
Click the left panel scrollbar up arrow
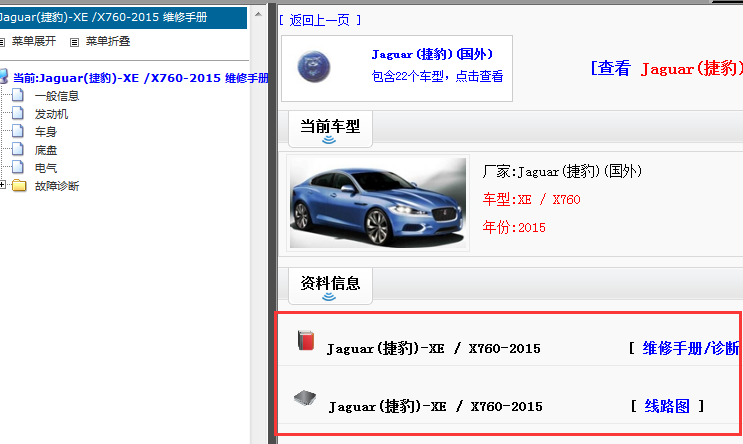(x=258, y=14)
